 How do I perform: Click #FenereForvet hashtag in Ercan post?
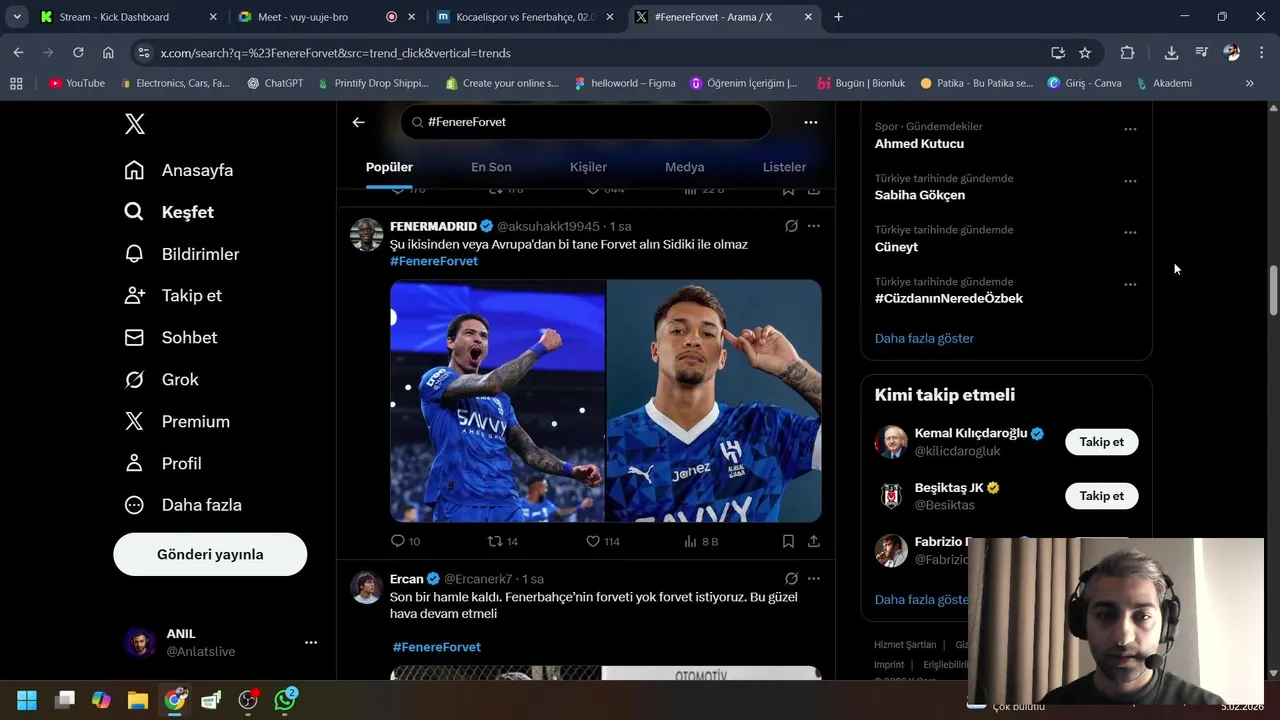pyautogui.click(x=436, y=647)
